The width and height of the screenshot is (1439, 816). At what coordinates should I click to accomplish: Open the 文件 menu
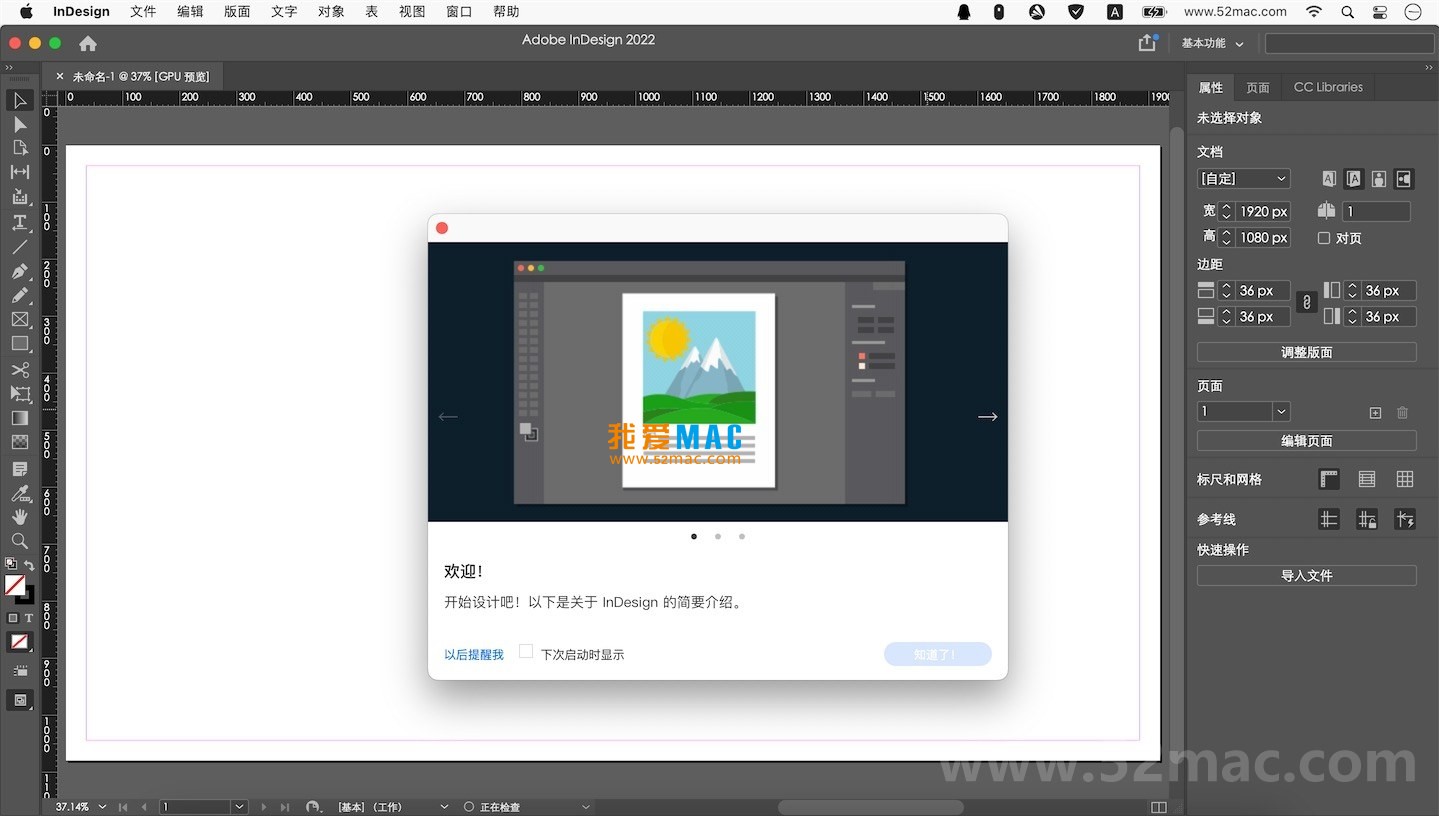tap(143, 12)
